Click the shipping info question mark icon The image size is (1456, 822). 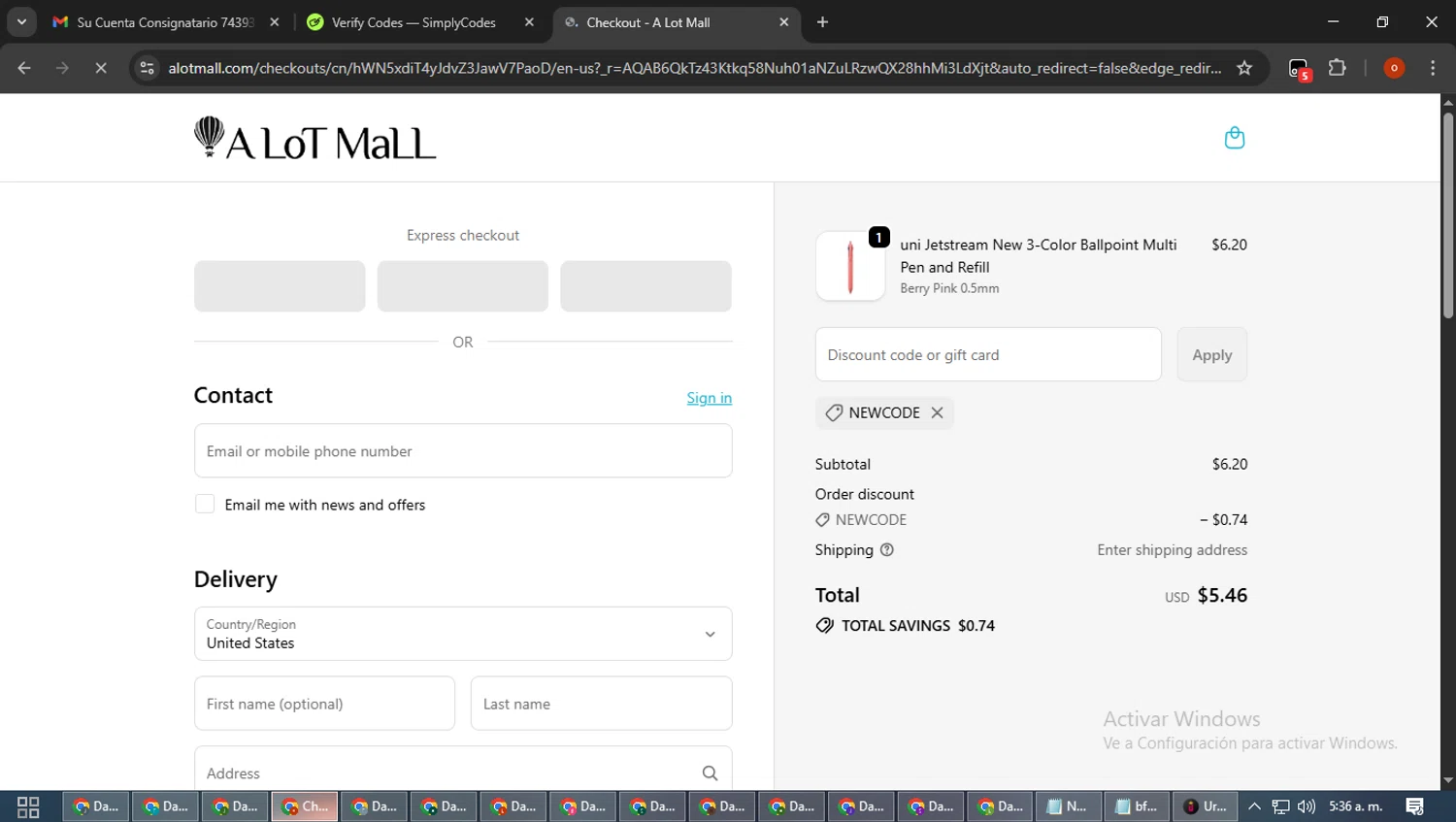(886, 550)
